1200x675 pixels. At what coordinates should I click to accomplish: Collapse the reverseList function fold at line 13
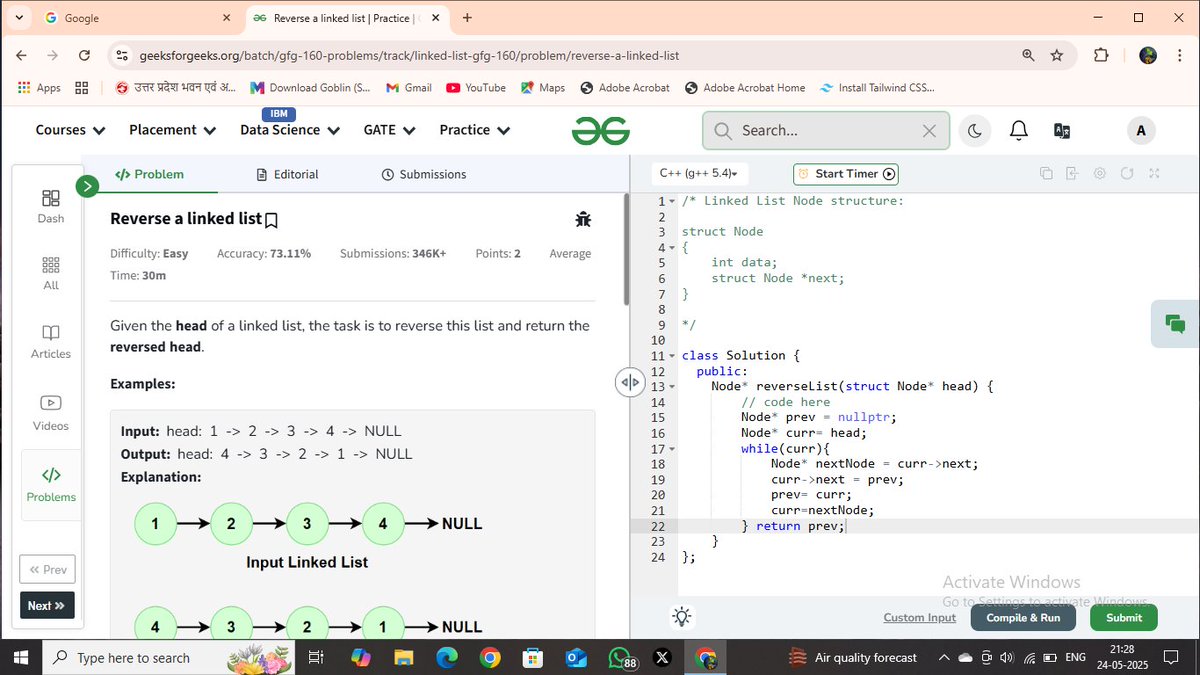(x=672, y=387)
